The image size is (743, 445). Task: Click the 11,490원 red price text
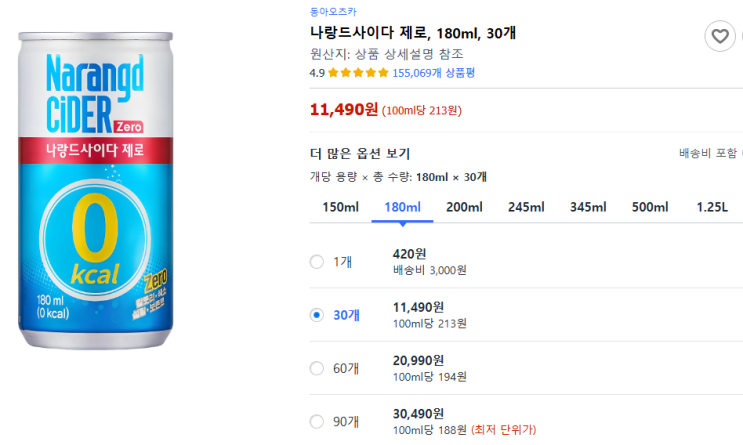pos(344,109)
